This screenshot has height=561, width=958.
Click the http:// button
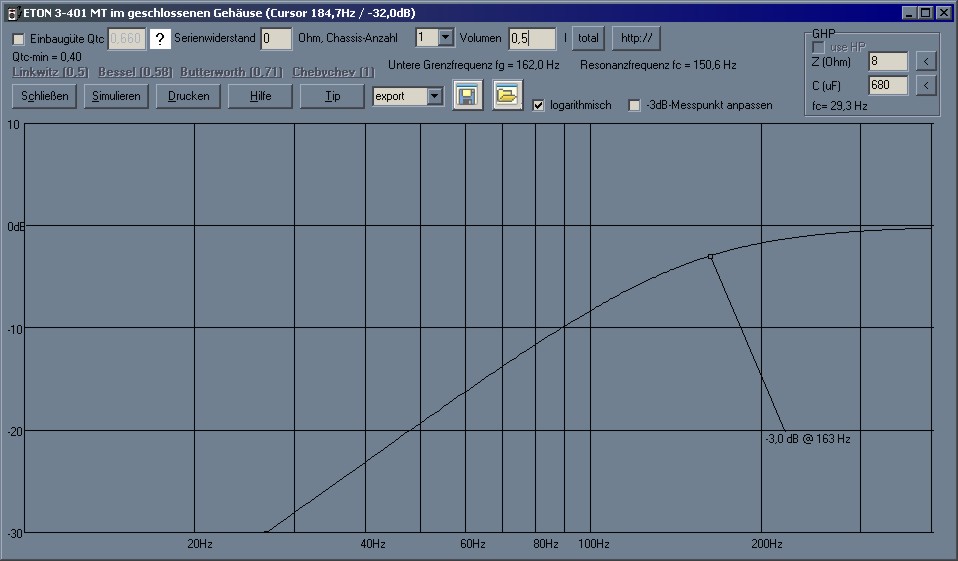(x=637, y=38)
